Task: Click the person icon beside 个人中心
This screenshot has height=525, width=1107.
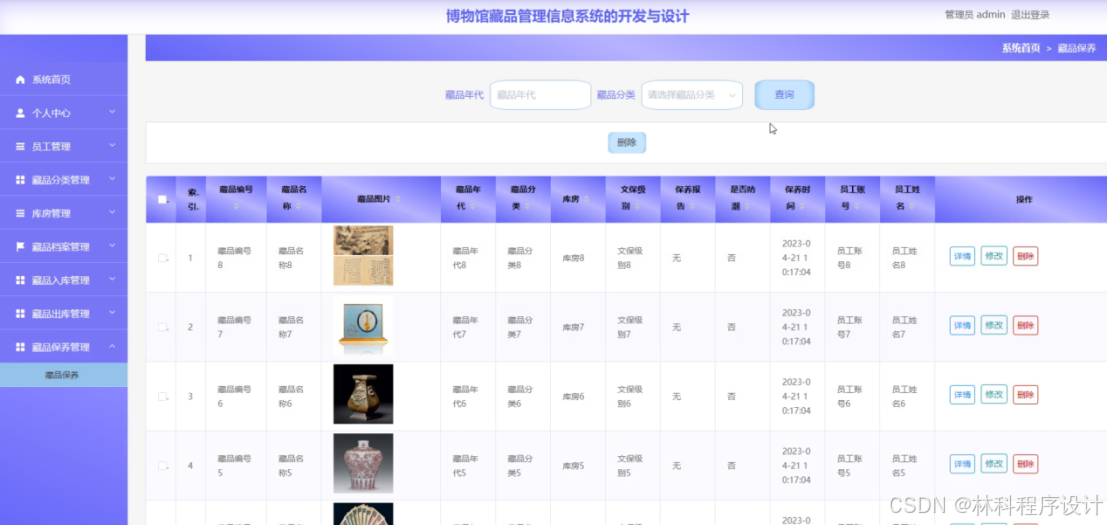Action: pyautogui.click(x=20, y=113)
